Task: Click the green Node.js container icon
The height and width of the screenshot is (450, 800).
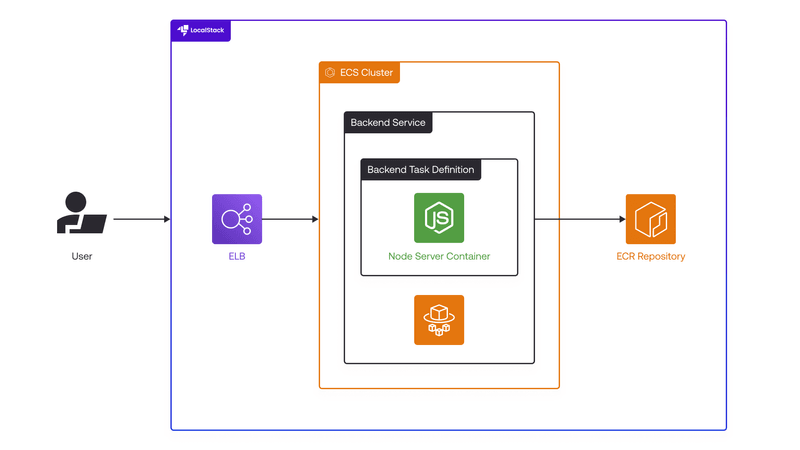Action: pyautogui.click(x=439, y=218)
